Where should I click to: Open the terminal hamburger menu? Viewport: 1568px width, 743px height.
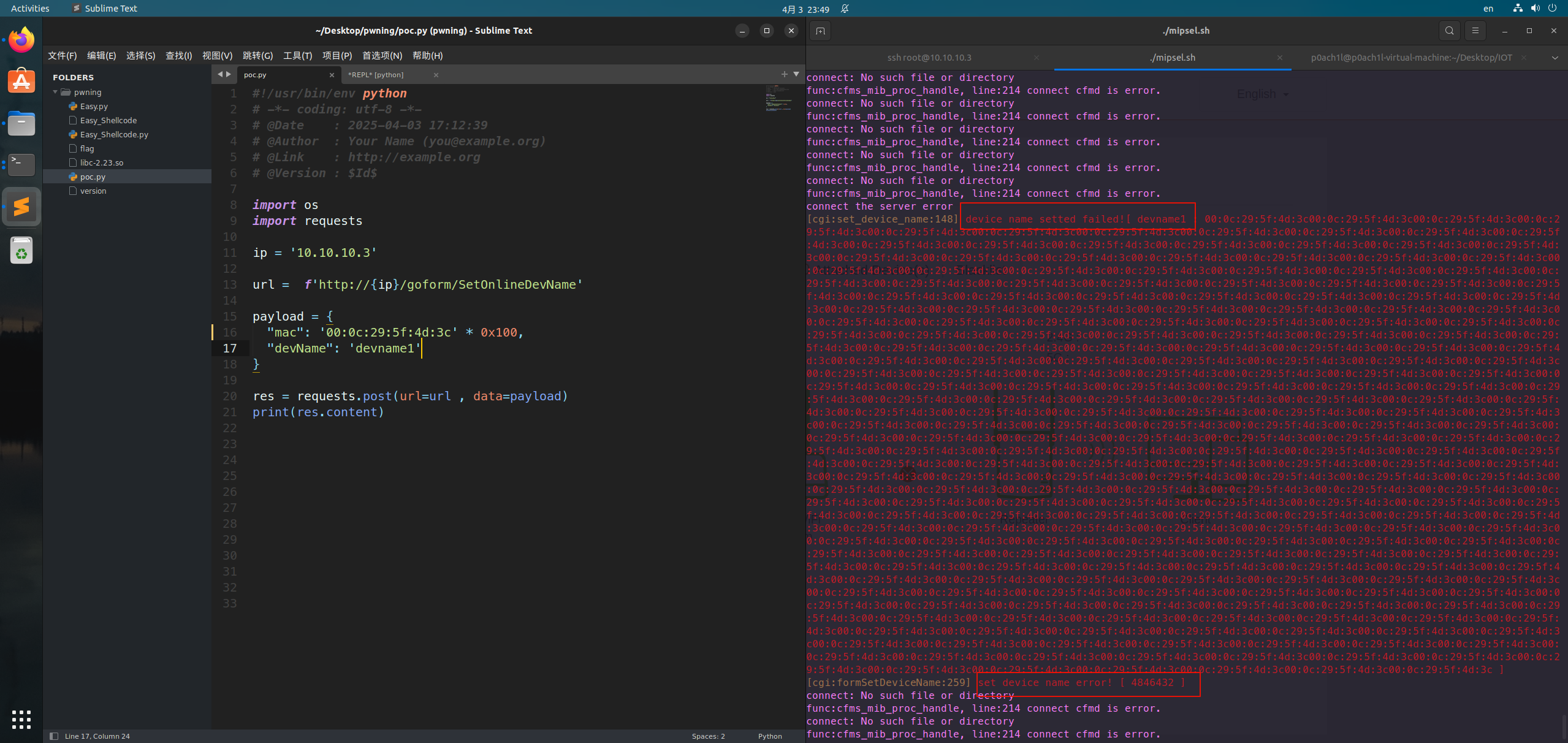point(1475,31)
